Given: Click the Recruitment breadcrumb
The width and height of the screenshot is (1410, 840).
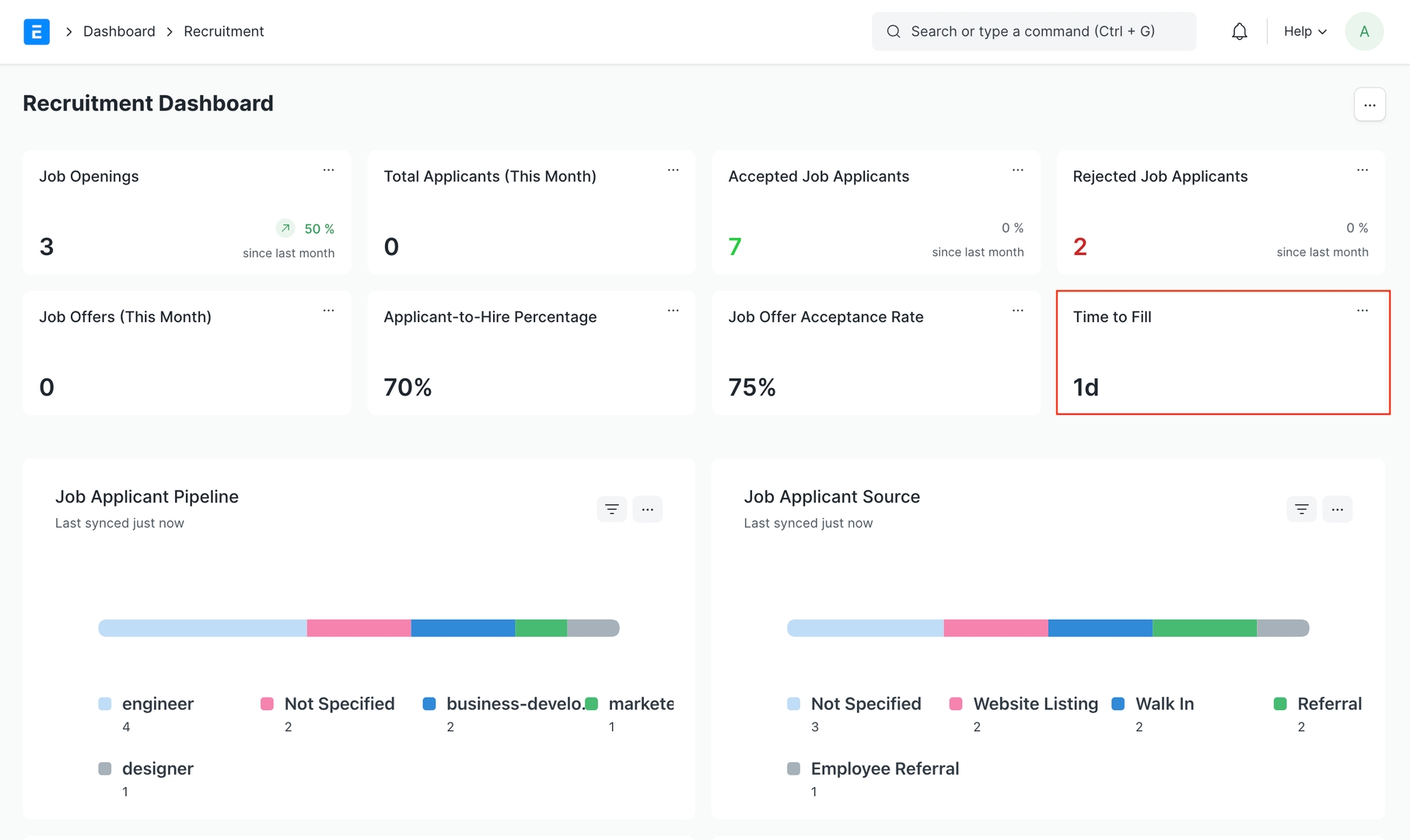Looking at the screenshot, I should click(x=223, y=32).
